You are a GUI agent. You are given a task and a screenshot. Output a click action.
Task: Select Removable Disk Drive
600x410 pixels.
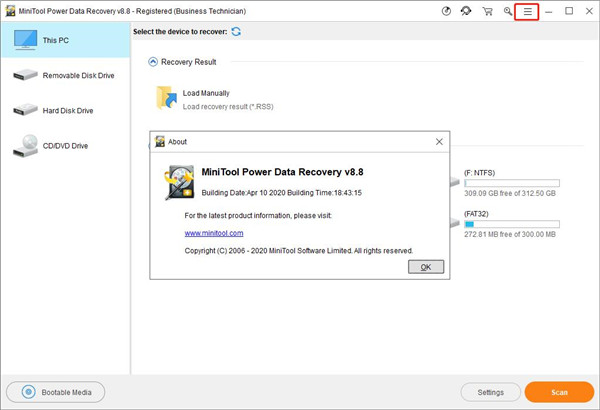tap(66, 75)
